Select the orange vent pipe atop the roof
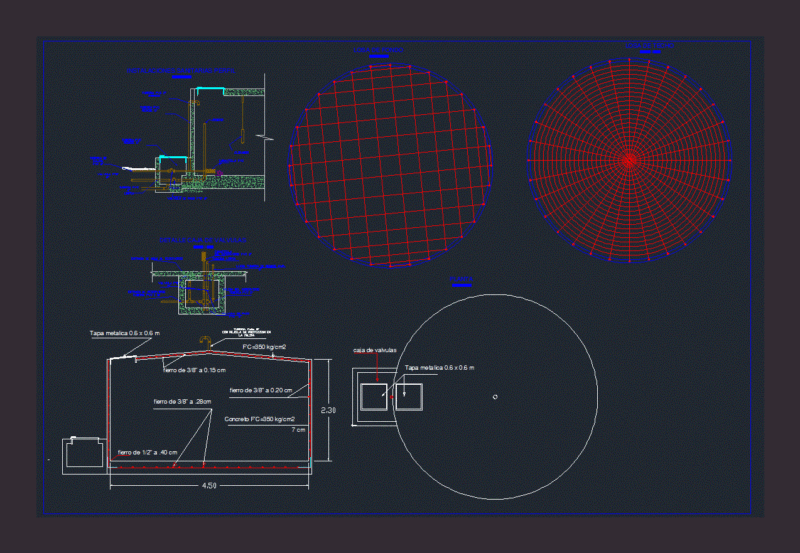Image resolution: width=800 pixels, height=553 pixels. [x=205, y=341]
